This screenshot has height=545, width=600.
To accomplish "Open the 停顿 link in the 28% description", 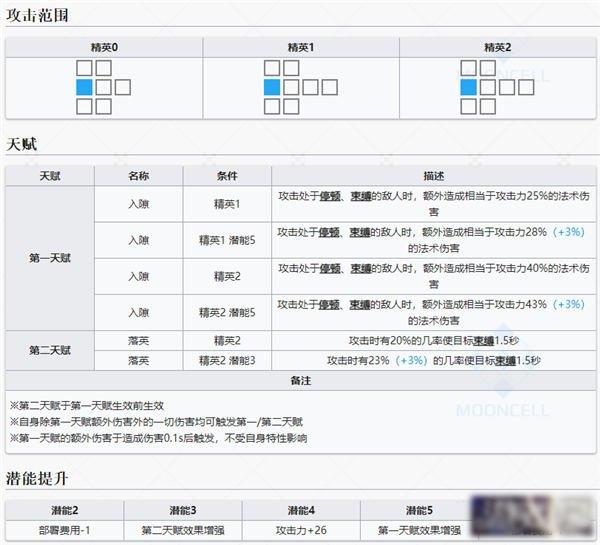I will coord(329,232).
